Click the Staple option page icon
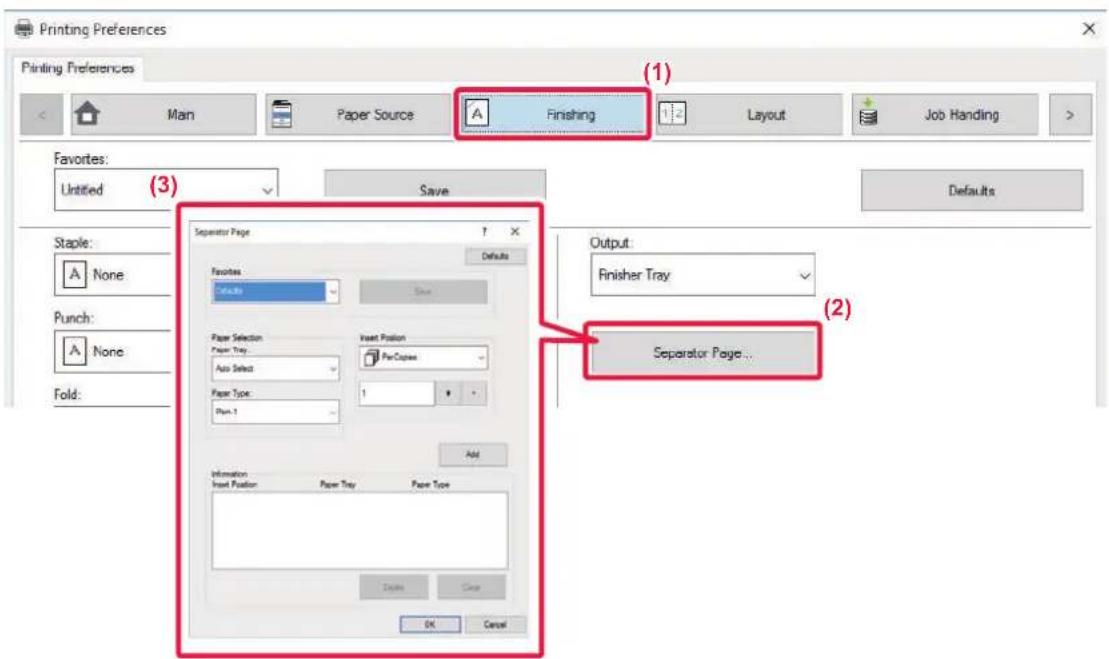Viewport: 1109px width, 659px height. point(74,274)
